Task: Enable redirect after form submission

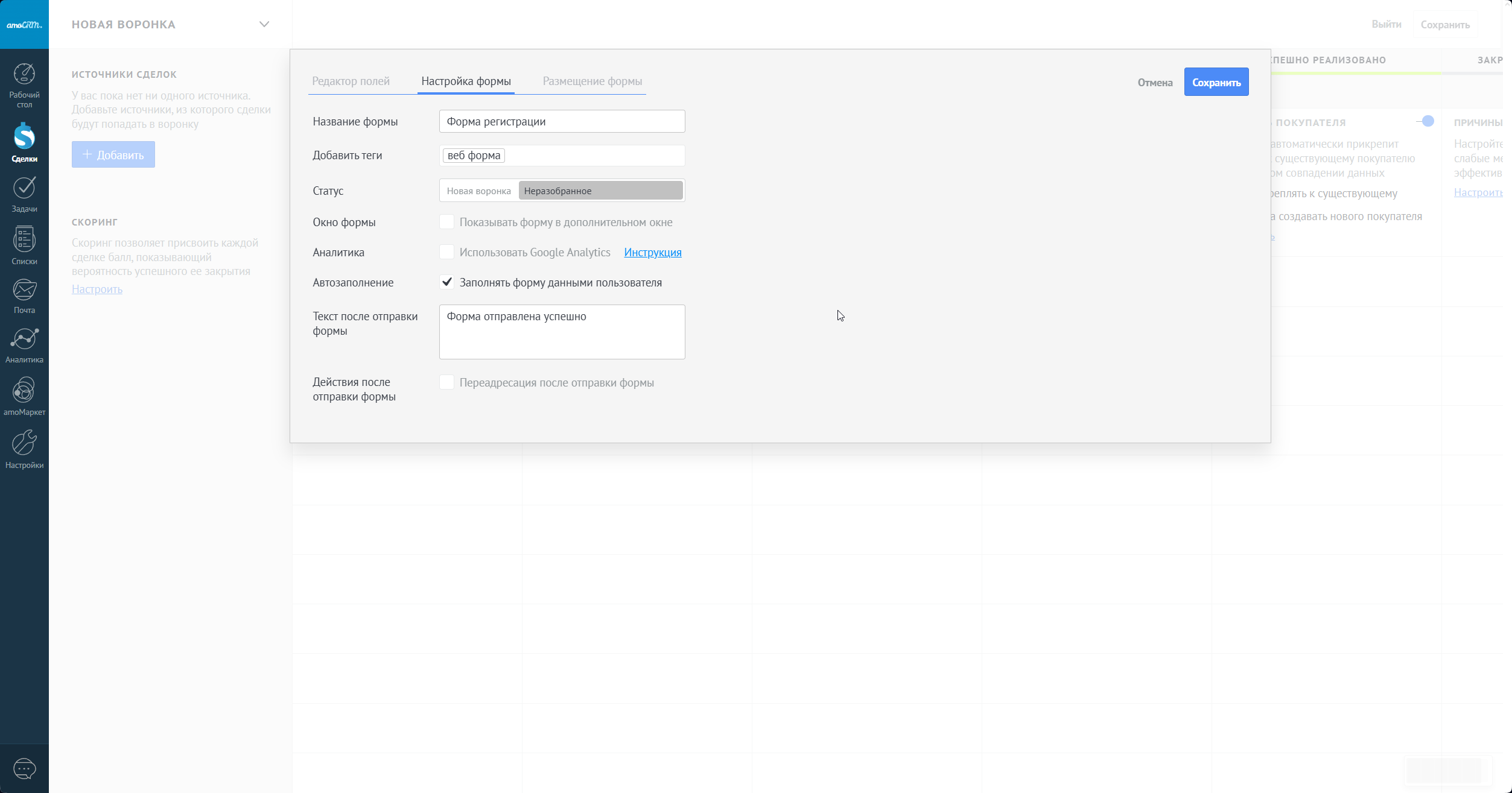Action: tap(446, 382)
